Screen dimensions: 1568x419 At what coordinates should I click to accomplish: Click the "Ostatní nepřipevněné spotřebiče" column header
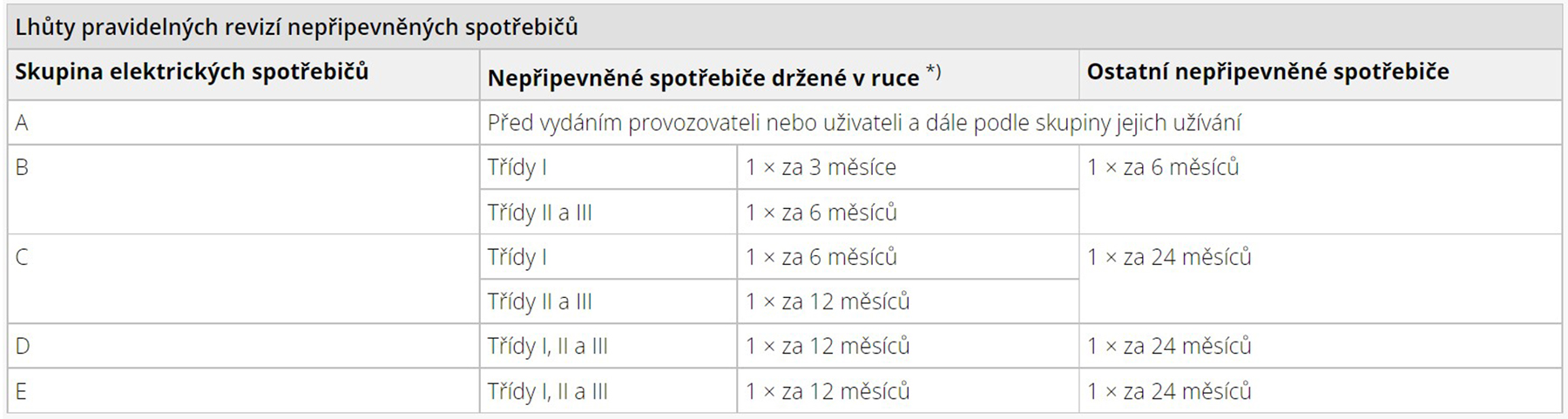pyautogui.click(x=1267, y=71)
